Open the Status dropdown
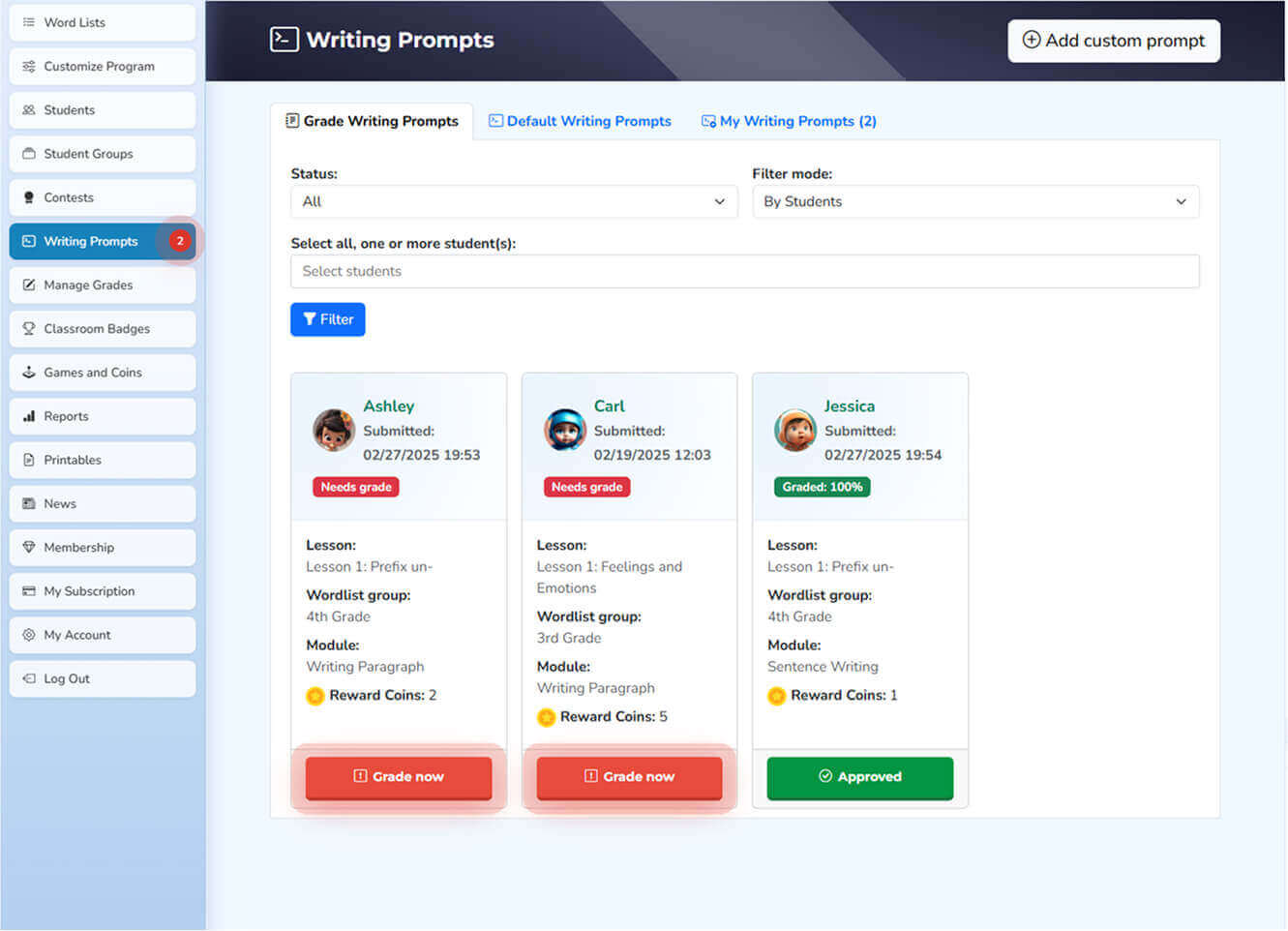Viewport: 1288px width, 931px height. pyautogui.click(x=513, y=202)
